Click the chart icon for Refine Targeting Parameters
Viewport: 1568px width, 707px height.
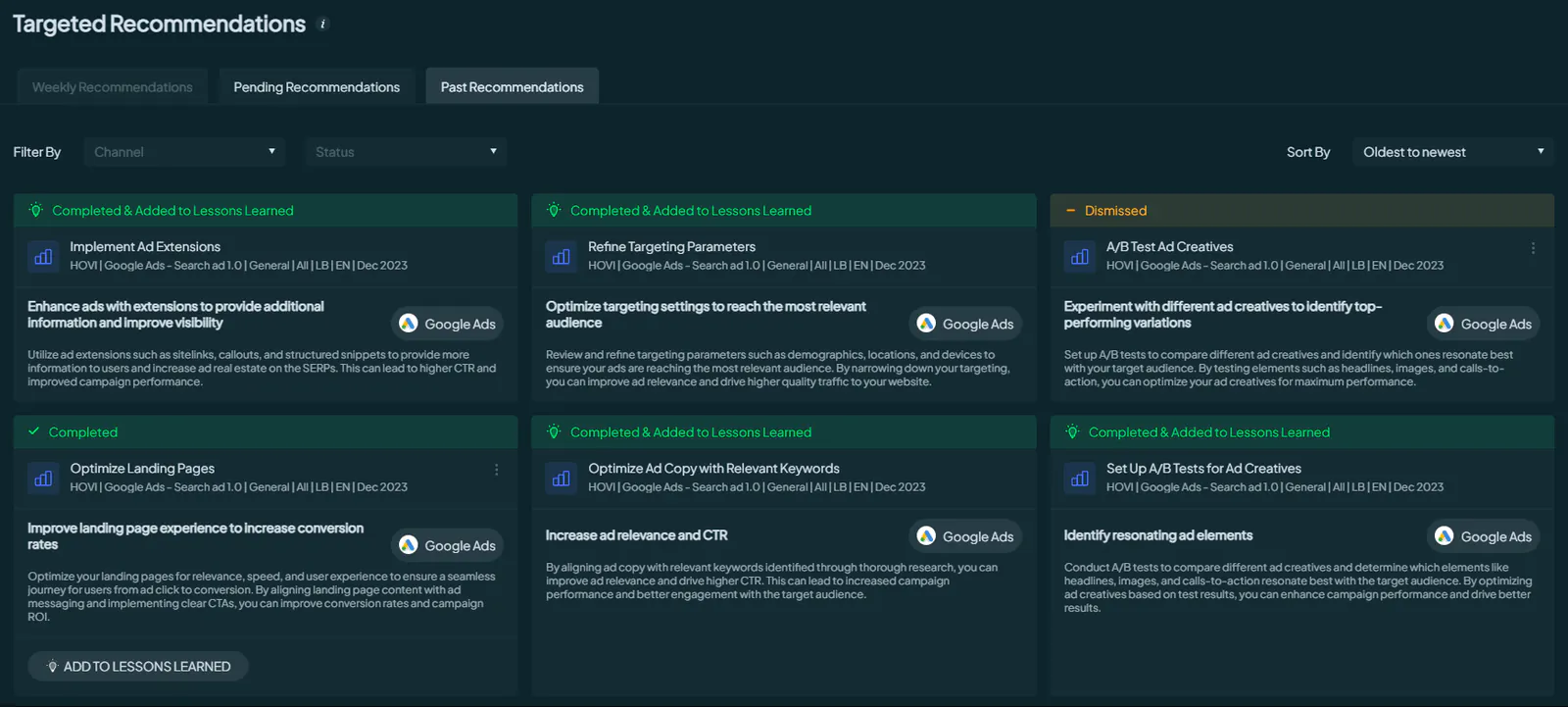coord(562,257)
